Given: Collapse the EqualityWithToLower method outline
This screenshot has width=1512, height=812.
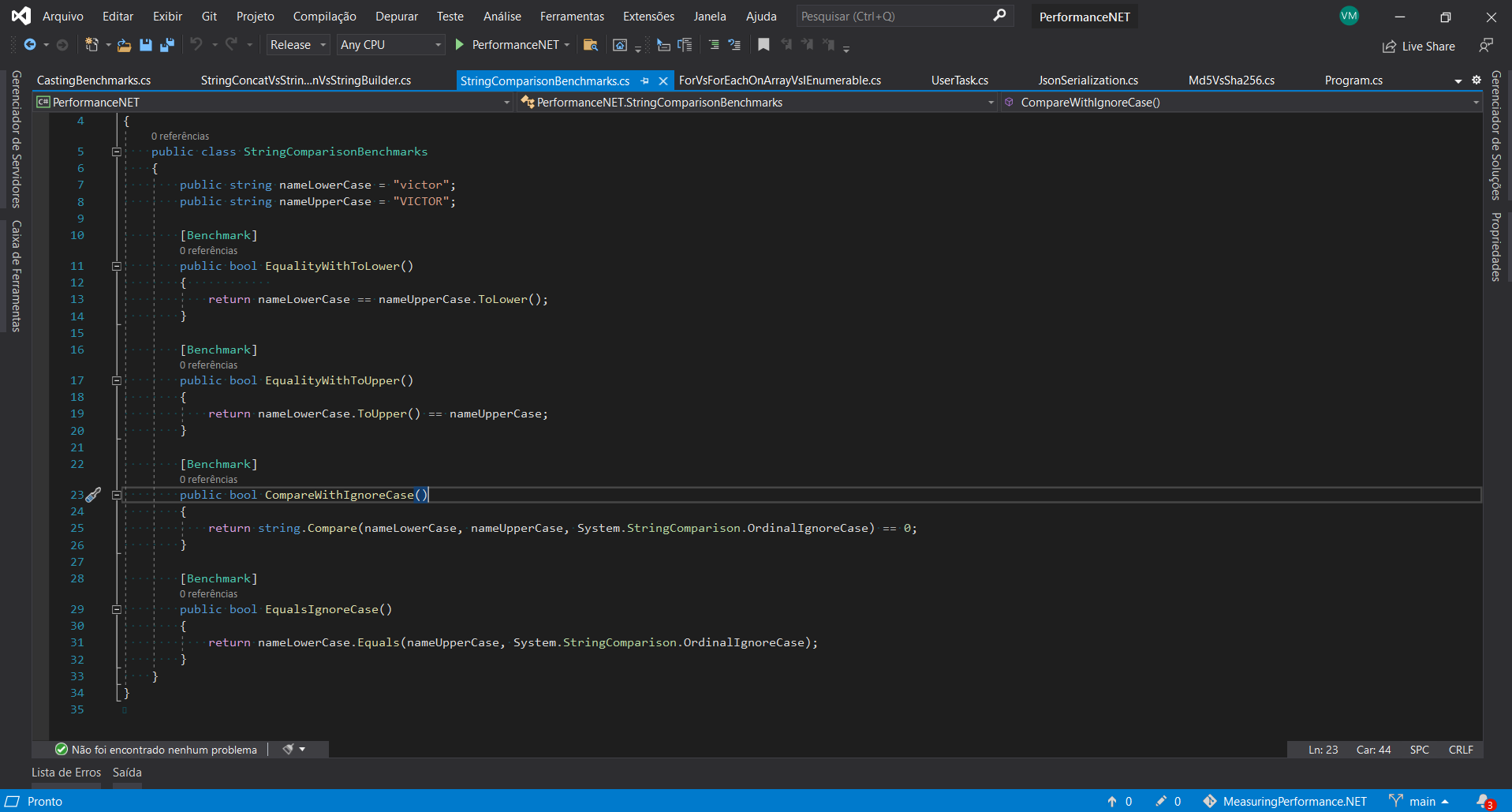Looking at the screenshot, I should coord(116,266).
